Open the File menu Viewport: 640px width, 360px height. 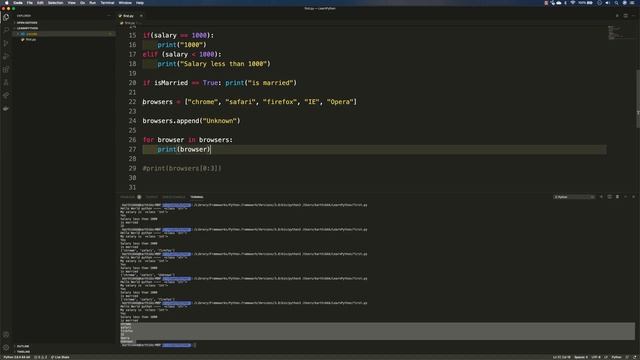click(x=30, y=3)
